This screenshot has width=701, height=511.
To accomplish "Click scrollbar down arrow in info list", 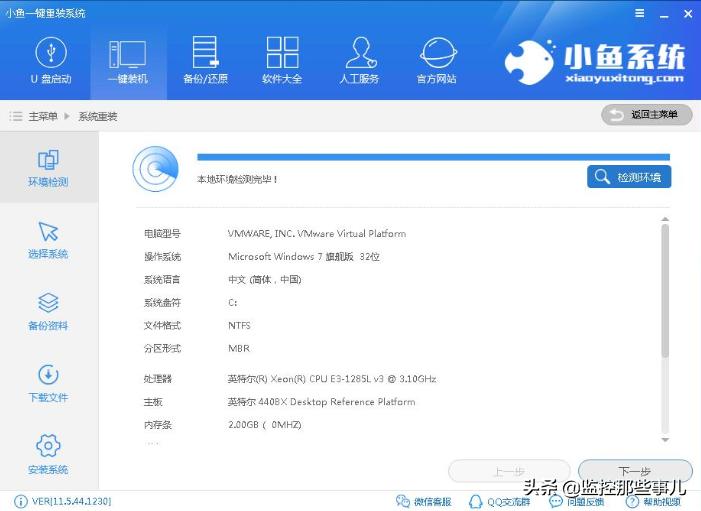I will (665, 440).
